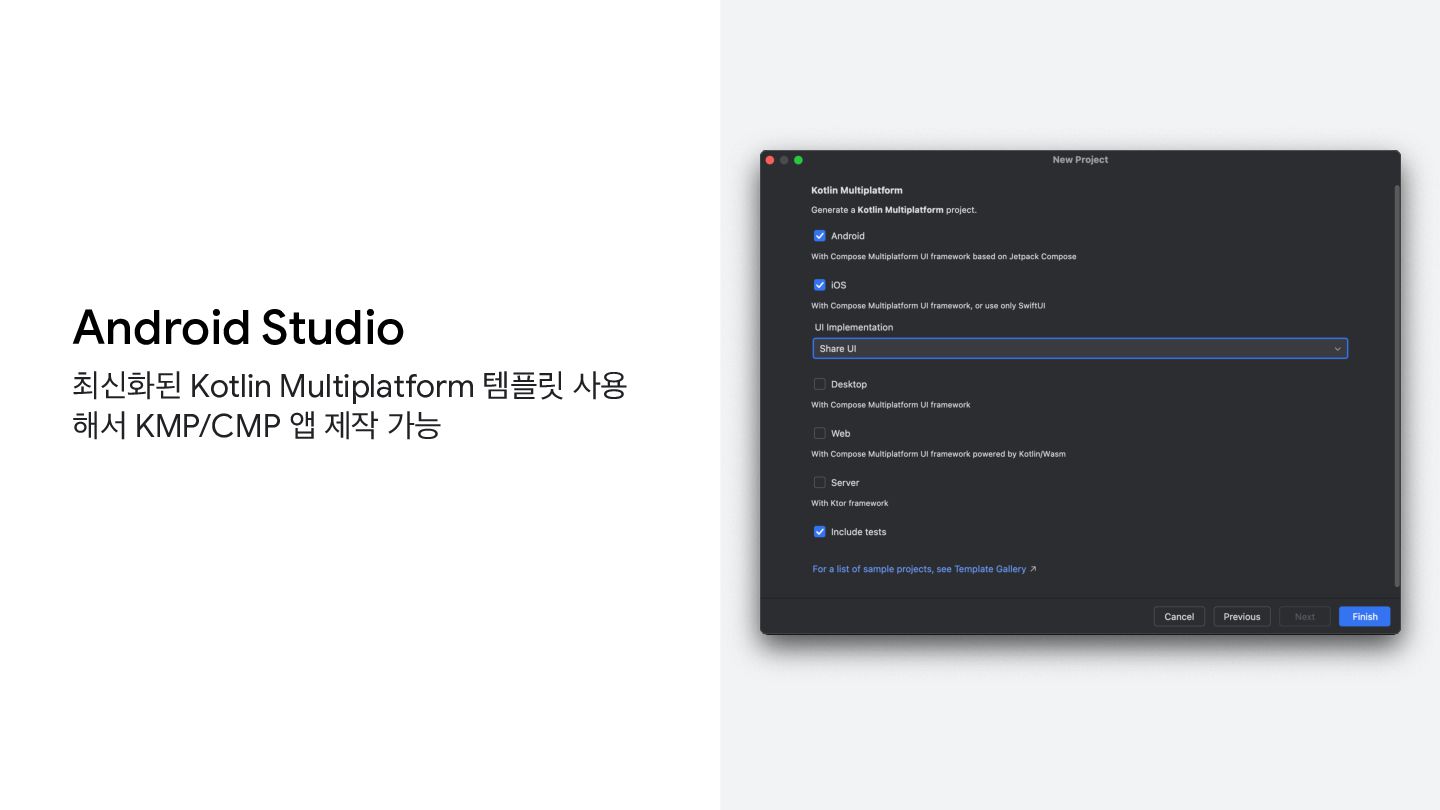Screen dimensions: 1440x810
Task: Open the Template Gallery sample projects link
Action: coord(924,569)
